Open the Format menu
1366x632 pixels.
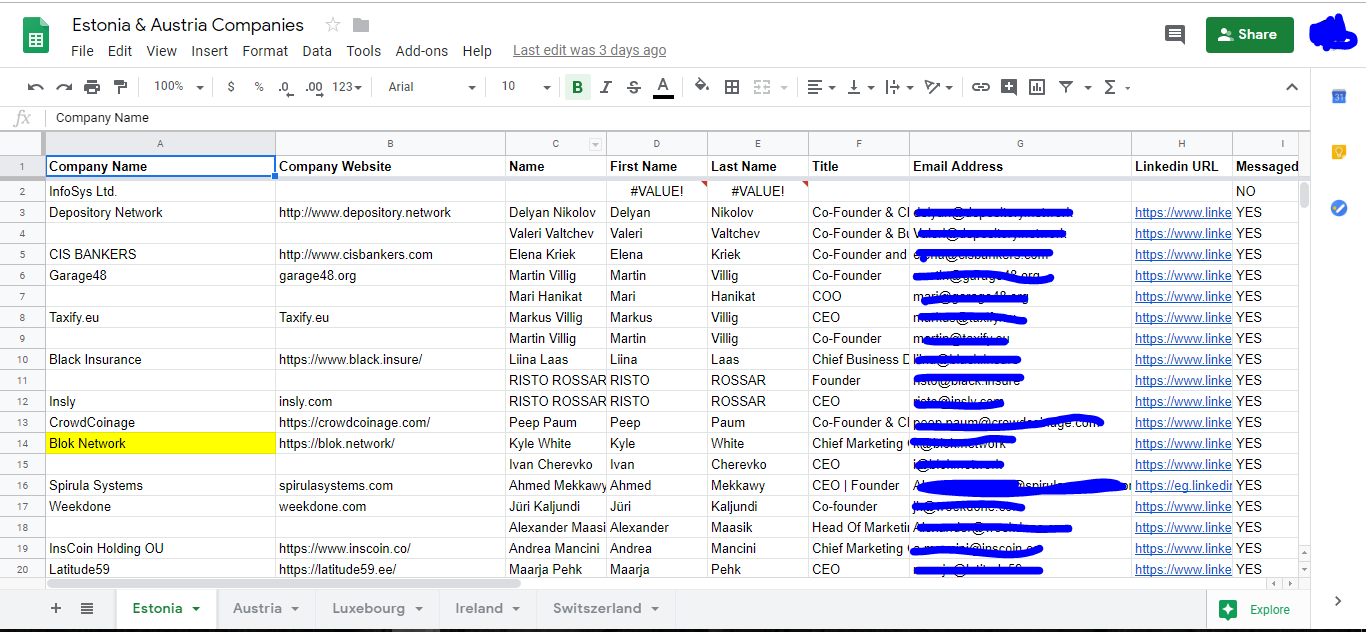pyautogui.click(x=265, y=51)
